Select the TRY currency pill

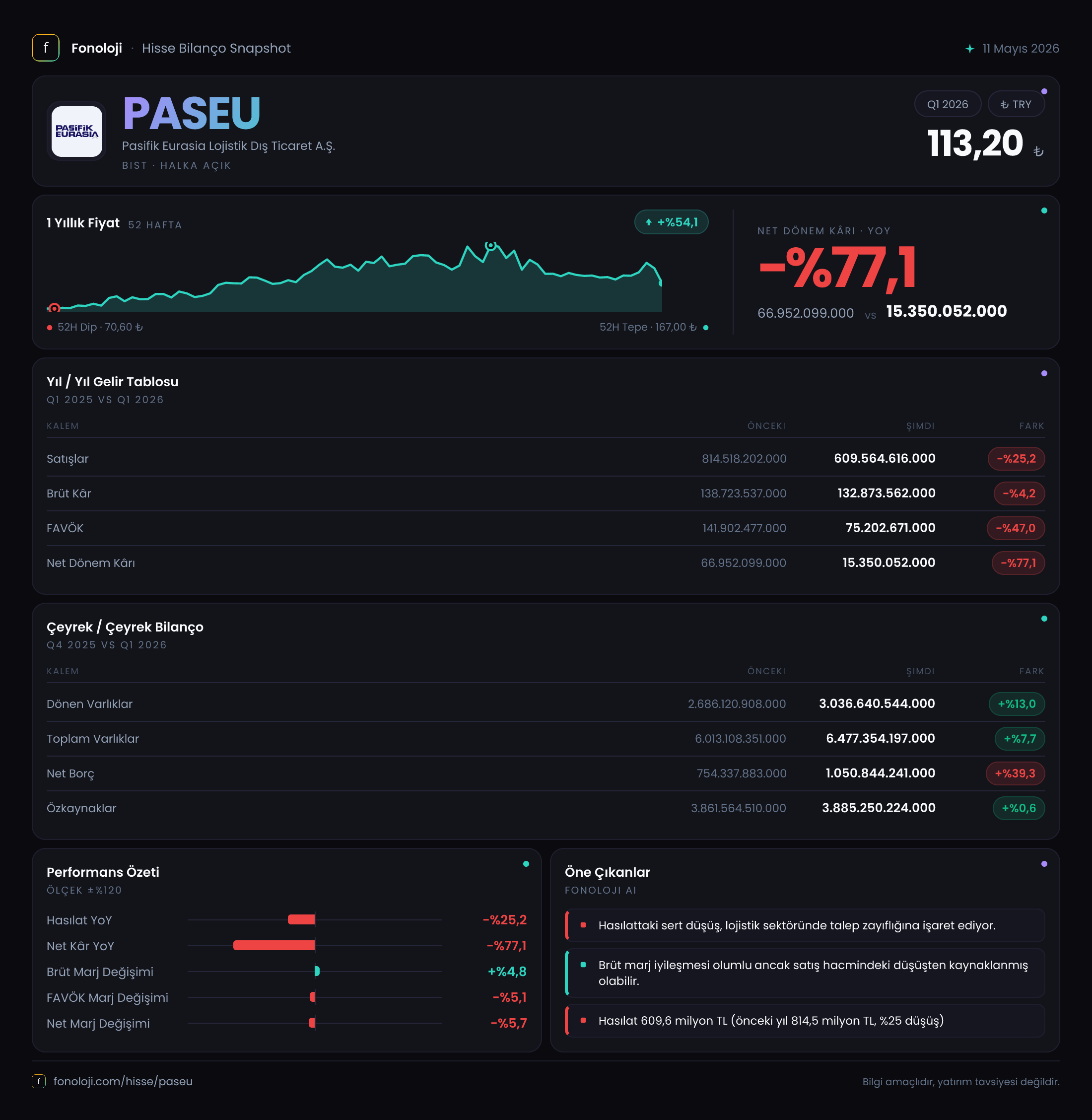1016,104
